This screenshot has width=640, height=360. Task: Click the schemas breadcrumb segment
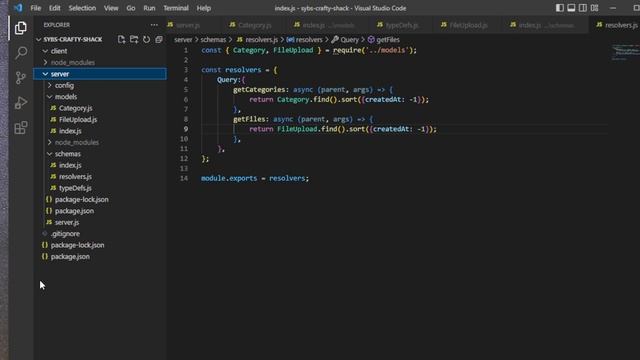213,40
